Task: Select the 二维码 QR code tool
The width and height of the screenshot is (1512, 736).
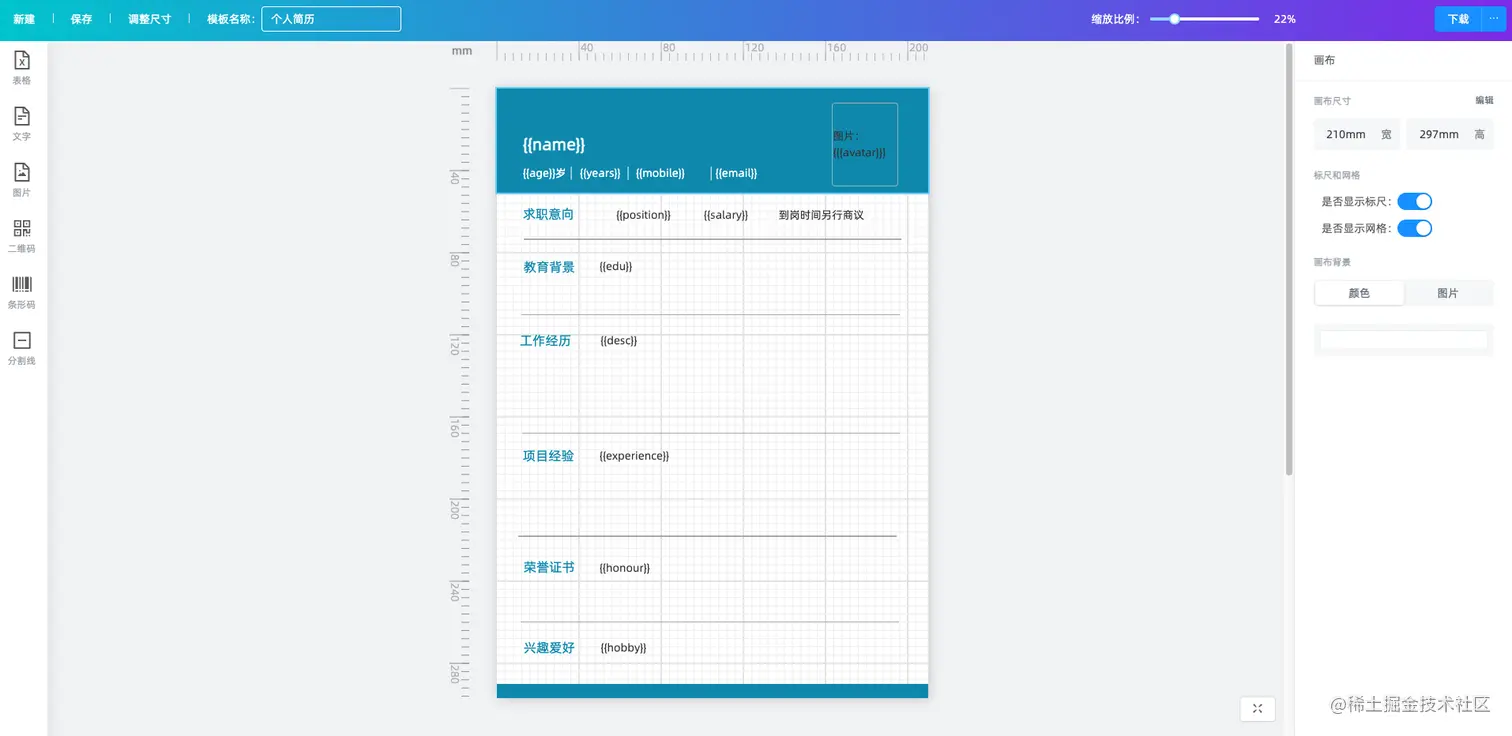Action: click(x=22, y=235)
